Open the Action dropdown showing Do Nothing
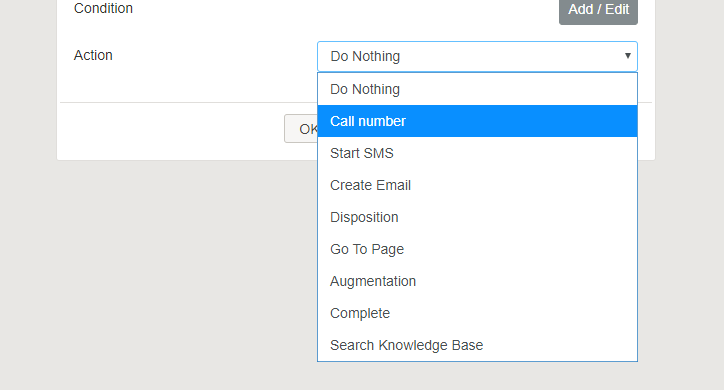The height and width of the screenshot is (390, 724). (477, 56)
